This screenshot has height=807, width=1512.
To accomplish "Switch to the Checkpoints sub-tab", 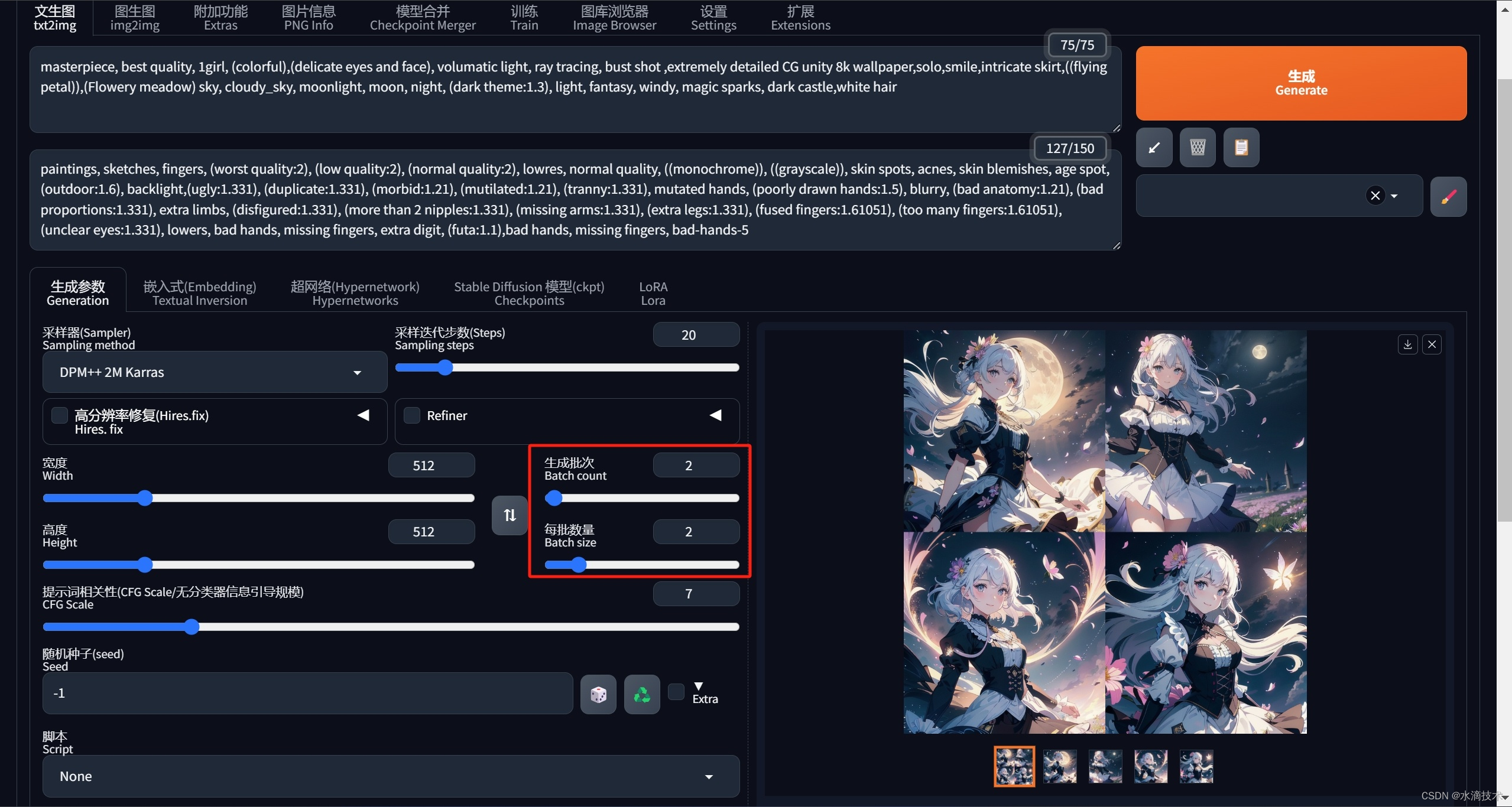I will (529, 293).
